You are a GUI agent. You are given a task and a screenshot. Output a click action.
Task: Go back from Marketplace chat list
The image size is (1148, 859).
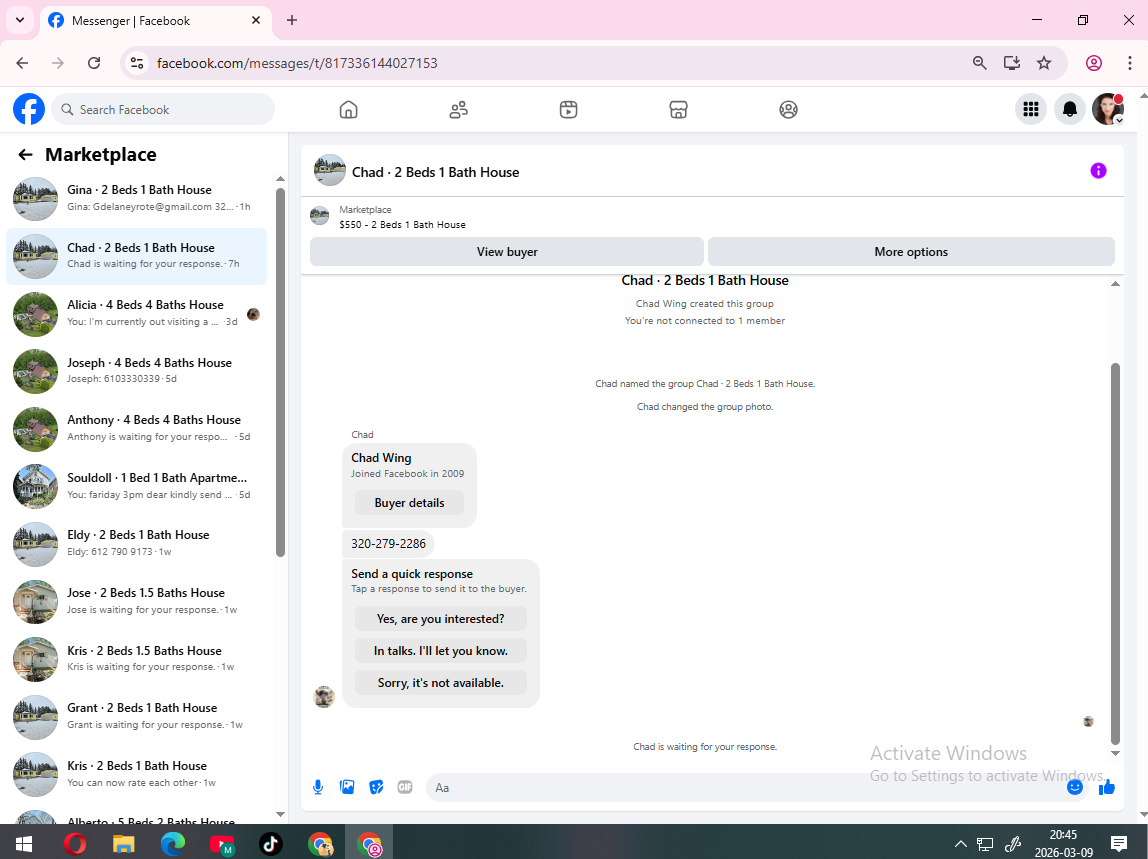(x=26, y=155)
